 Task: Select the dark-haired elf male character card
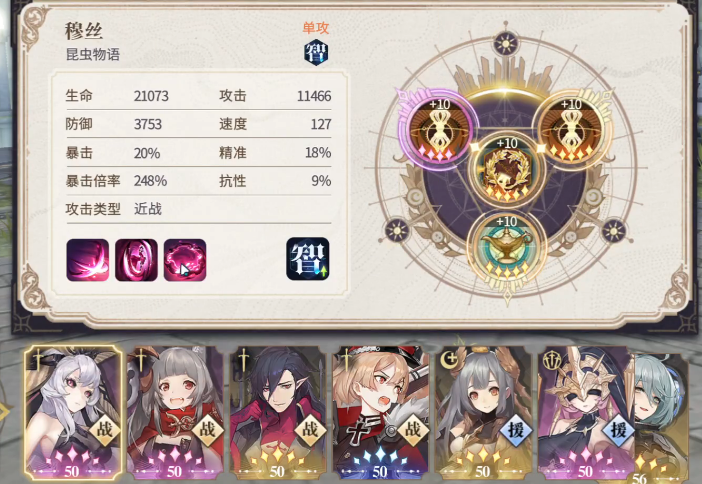(278, 413)
